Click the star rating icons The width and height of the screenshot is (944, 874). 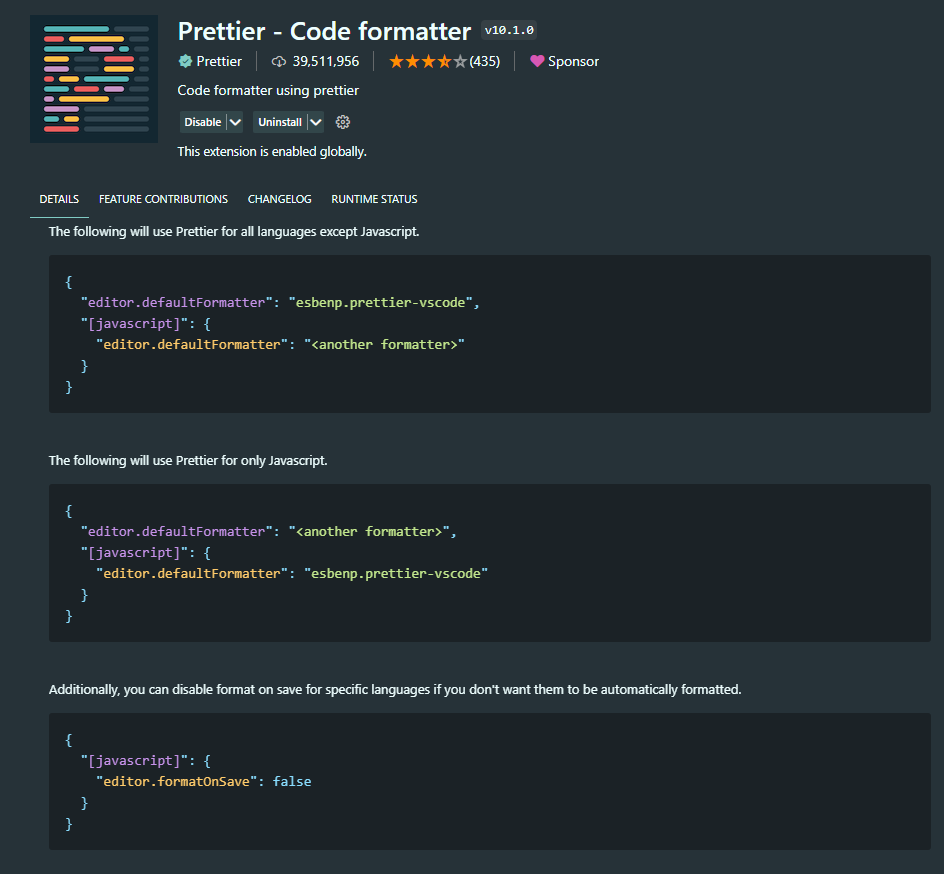427,61
